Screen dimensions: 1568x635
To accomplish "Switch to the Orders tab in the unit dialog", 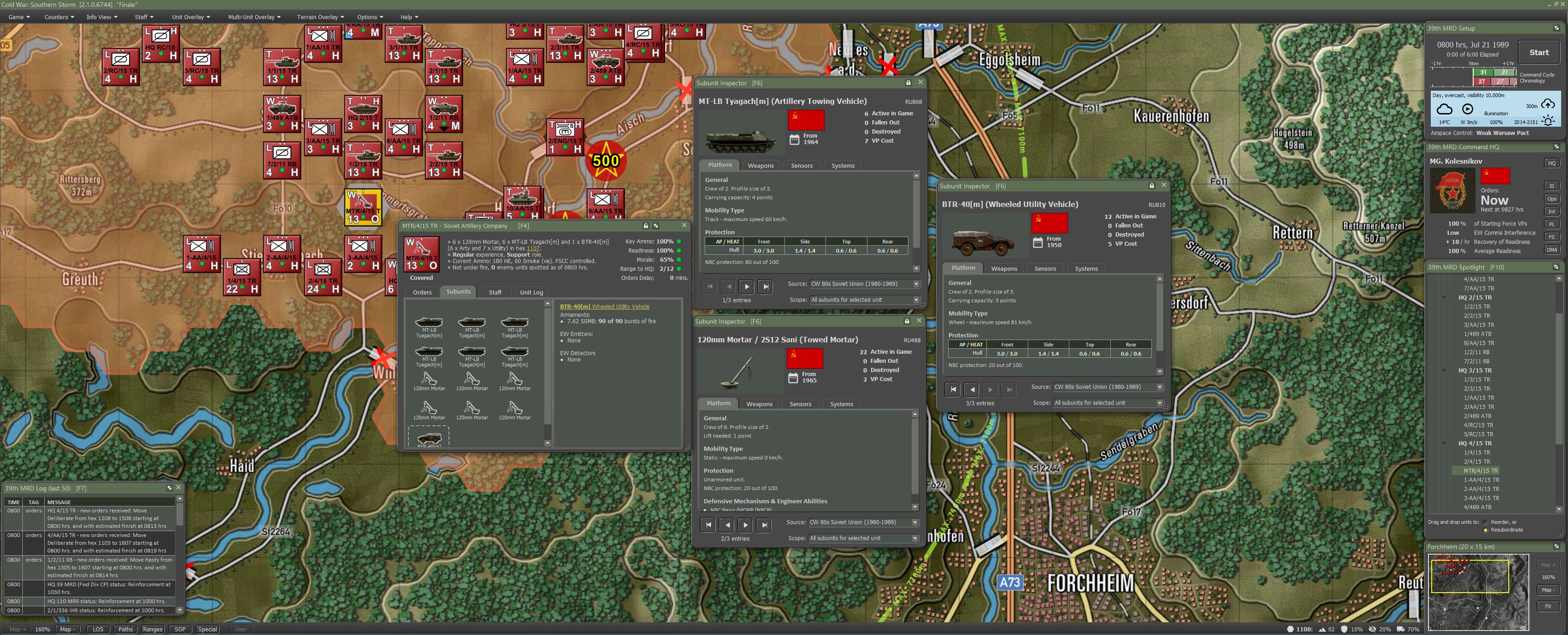I will point(422,292).
